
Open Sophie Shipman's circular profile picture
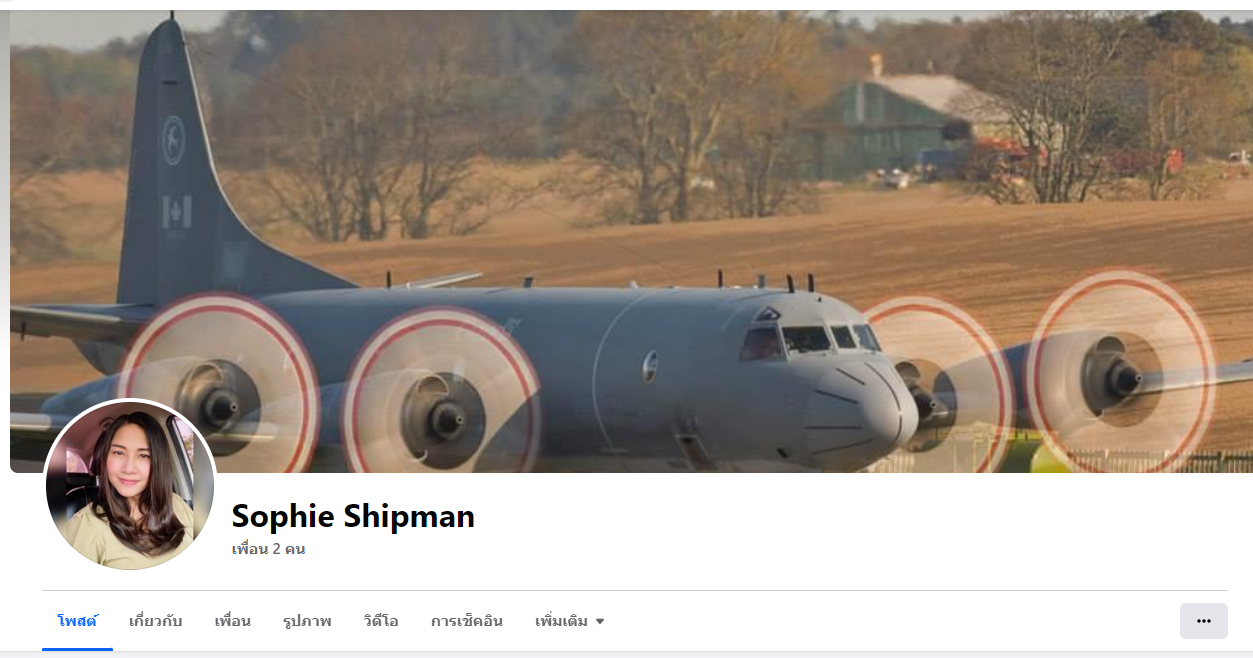[130, 485]
